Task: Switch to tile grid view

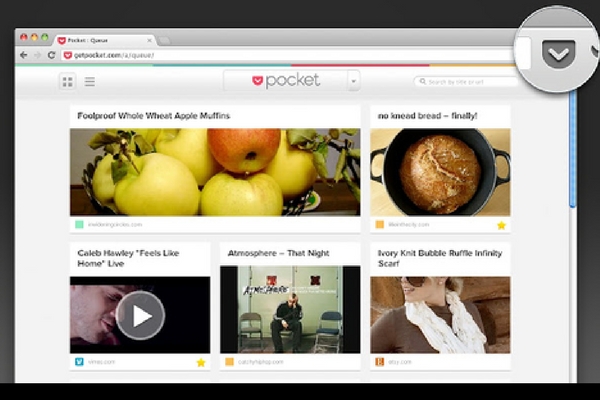Action: tap(68, 82)
